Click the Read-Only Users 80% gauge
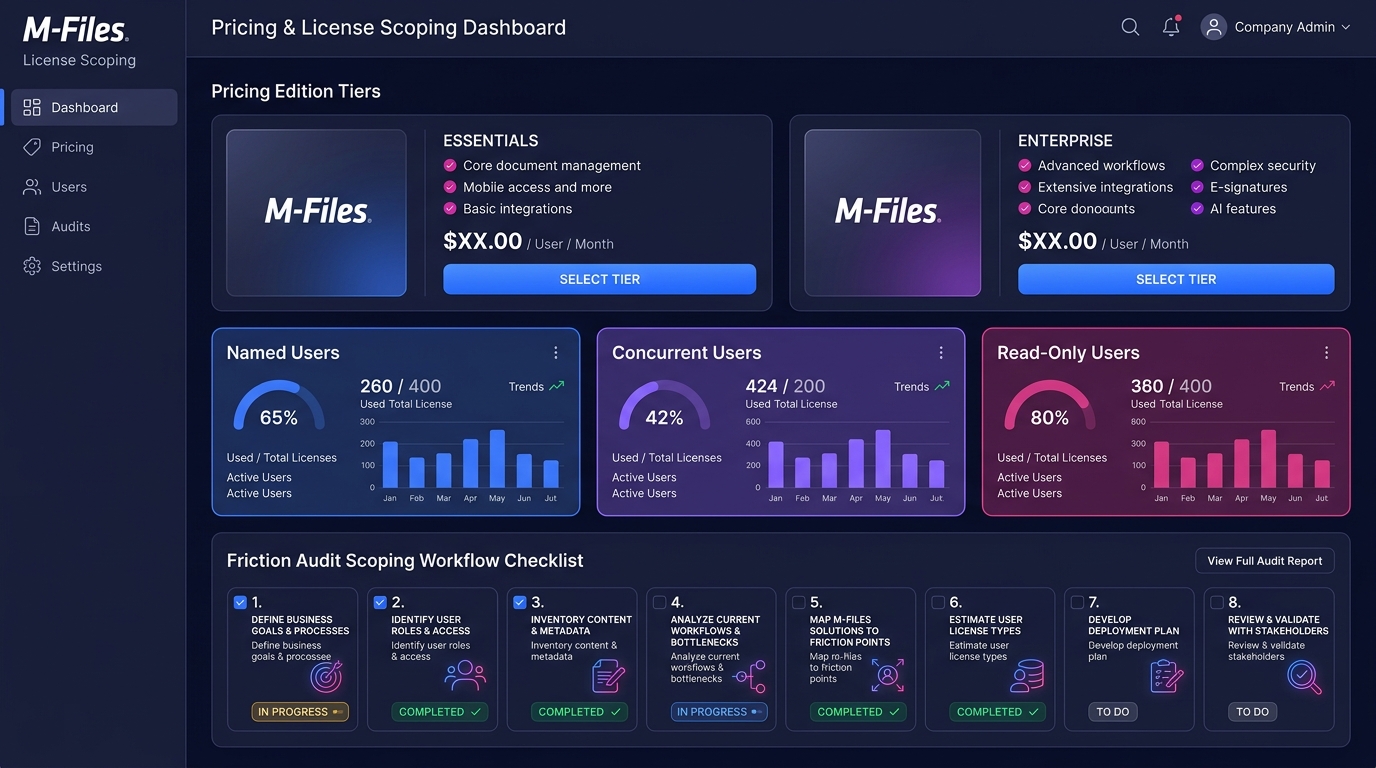1376x768 pixels. click(x=1049, y=407)
